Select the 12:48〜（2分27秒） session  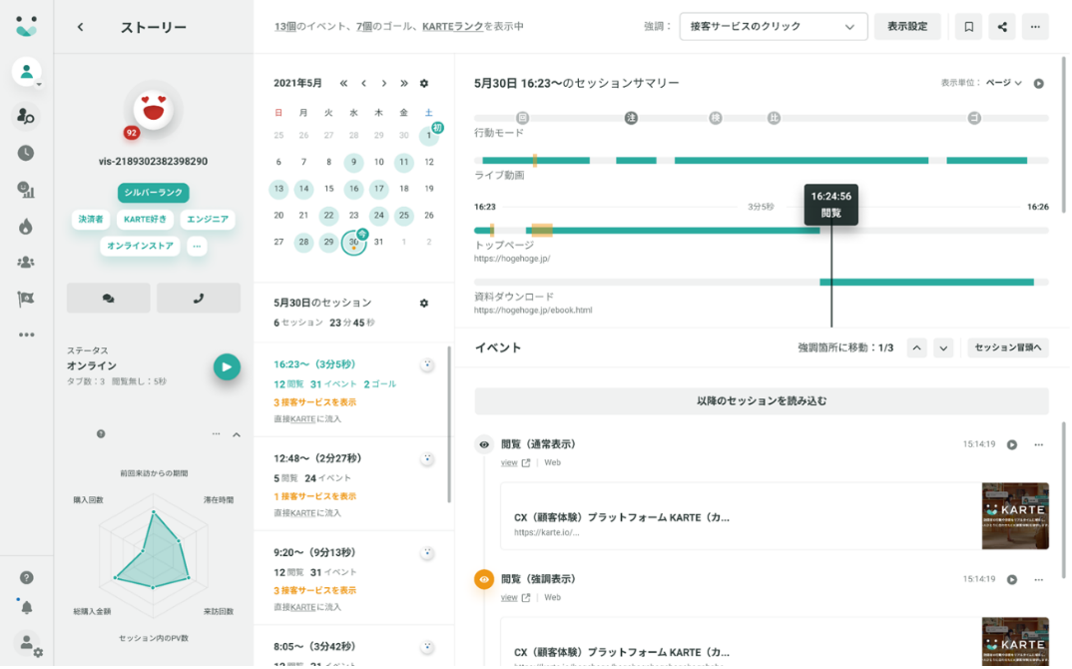click(352, 484)
